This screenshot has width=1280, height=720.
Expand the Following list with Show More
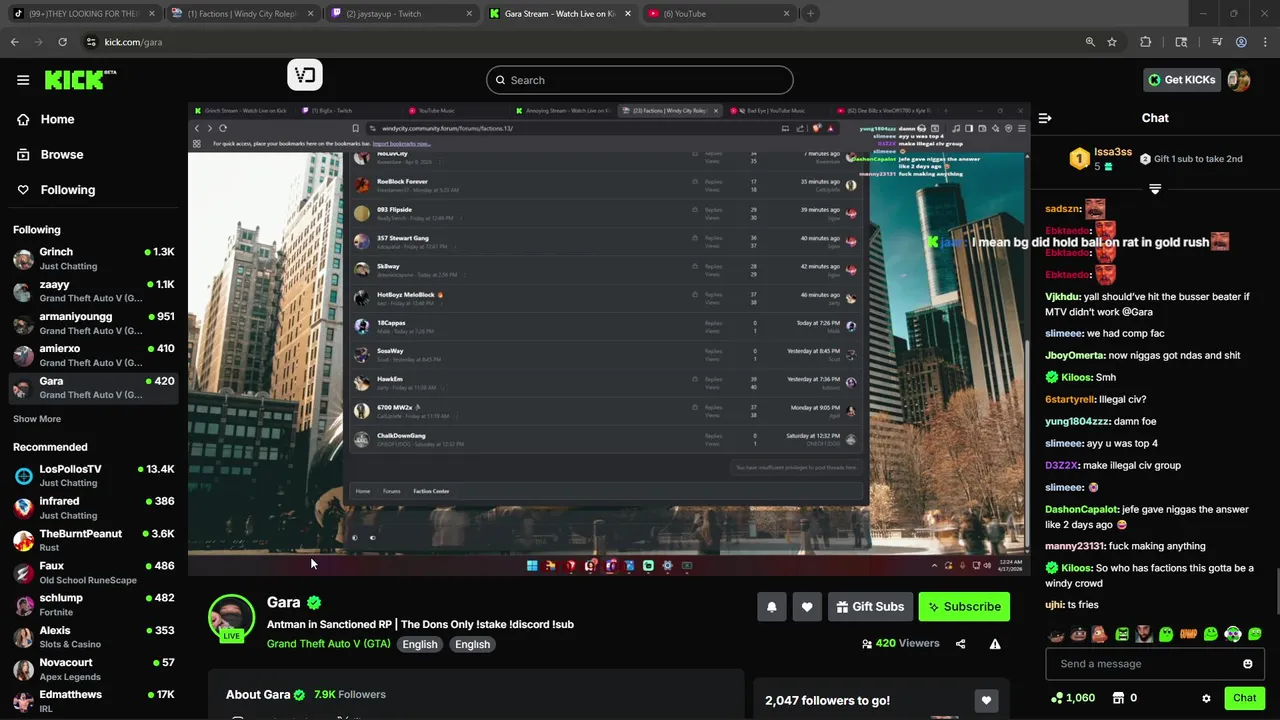(x=37, y=419)
